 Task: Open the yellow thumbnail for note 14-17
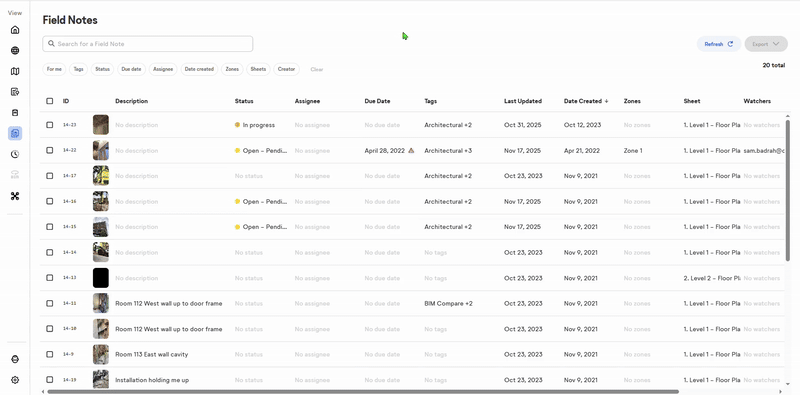pyautogui.click(x=101, y=176)
